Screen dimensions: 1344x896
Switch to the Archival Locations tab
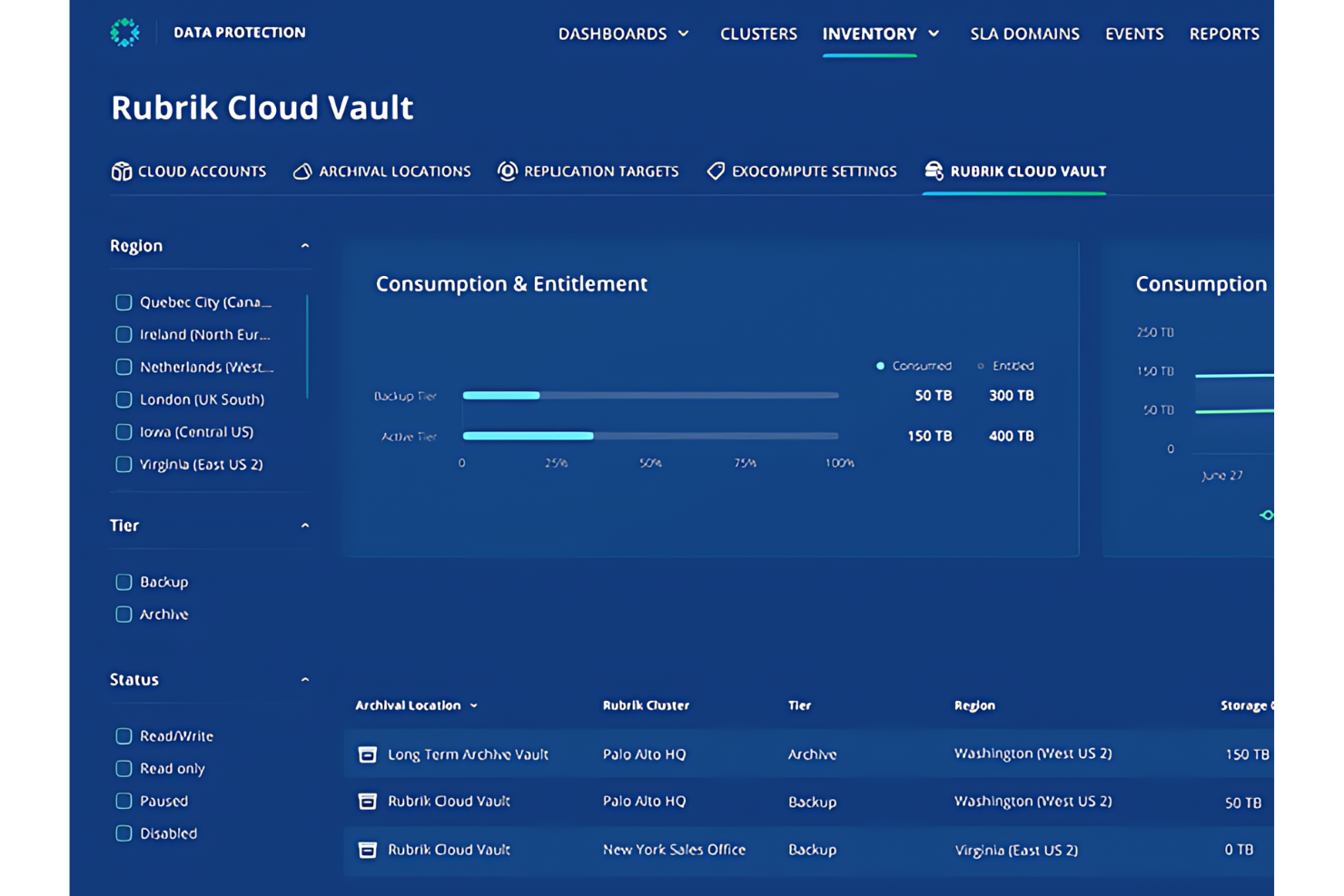(382, 171)
